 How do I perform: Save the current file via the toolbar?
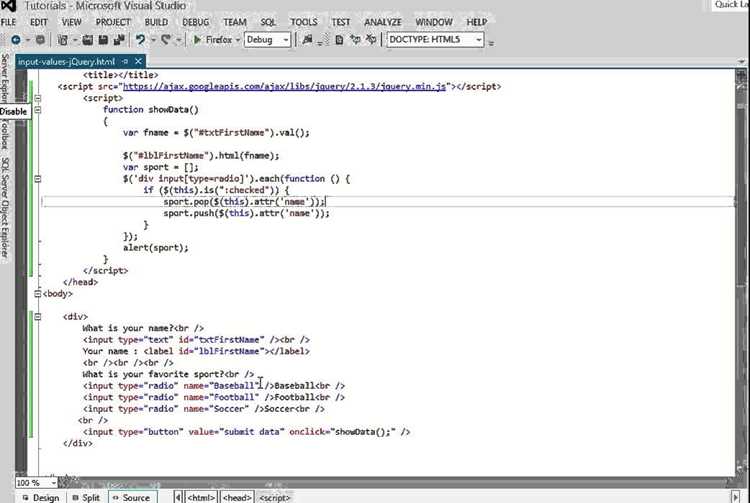pyautogui.click(x=103, y=40)
